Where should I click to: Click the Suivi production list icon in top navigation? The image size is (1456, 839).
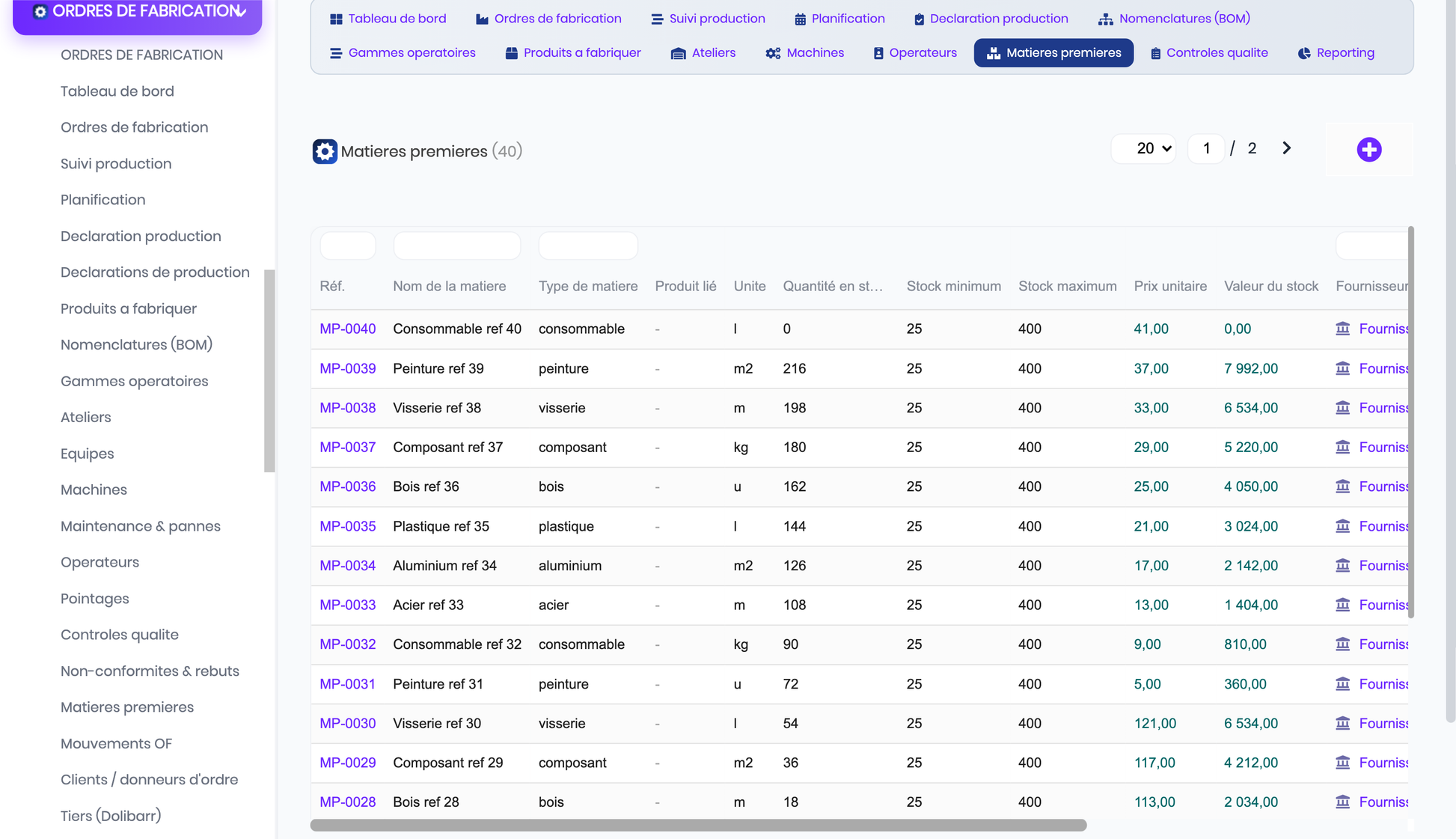657,19
